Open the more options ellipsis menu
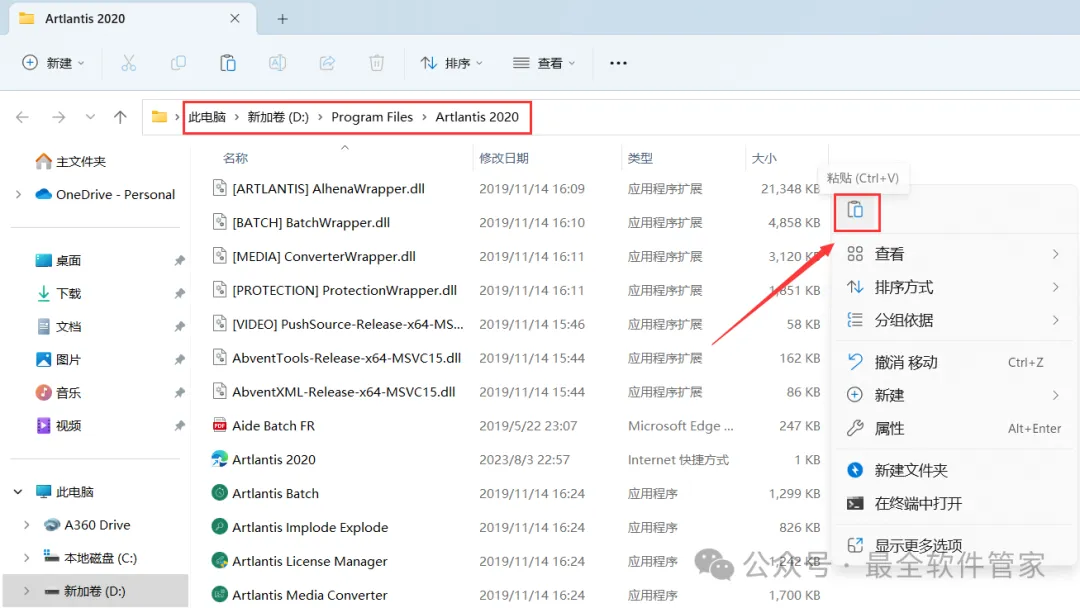1080x608 pixels. (619, 63)
